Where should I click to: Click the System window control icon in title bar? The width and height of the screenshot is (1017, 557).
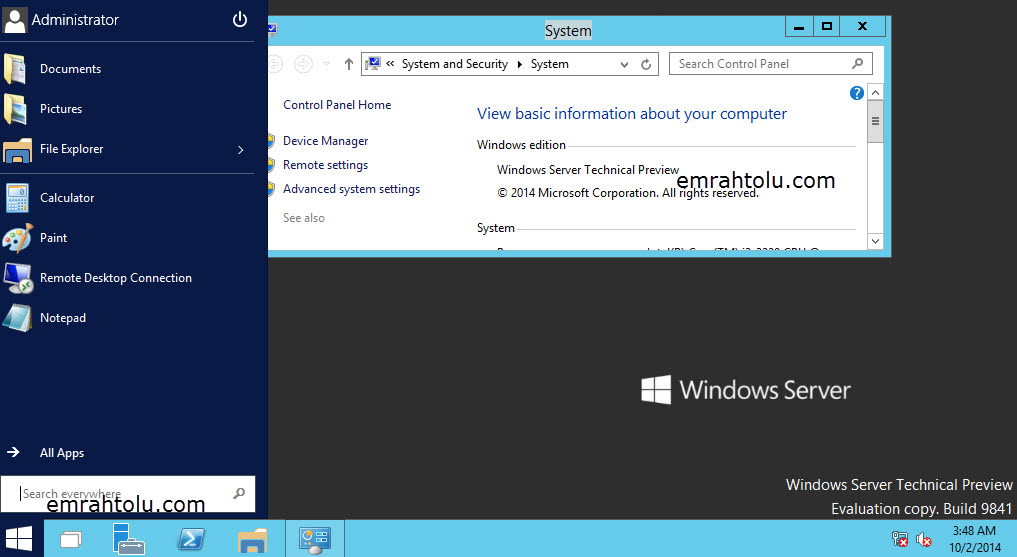273,29
